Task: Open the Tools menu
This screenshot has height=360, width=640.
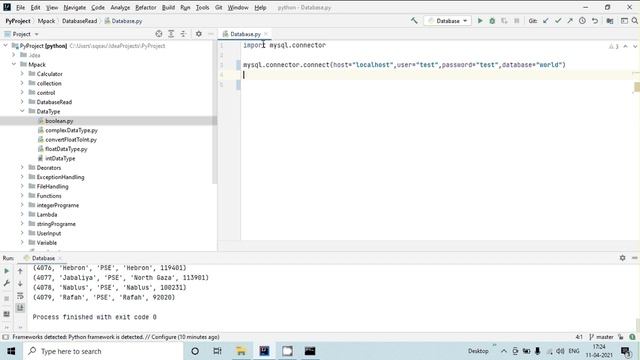Action: [202, 8]
